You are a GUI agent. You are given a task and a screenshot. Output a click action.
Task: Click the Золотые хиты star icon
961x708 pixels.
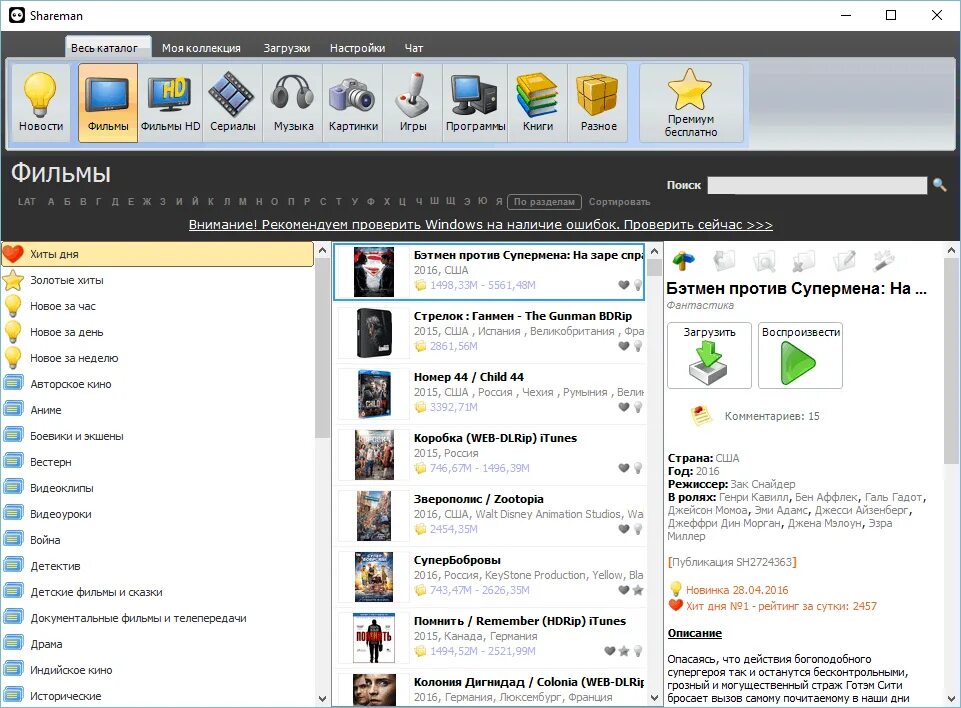13,280
